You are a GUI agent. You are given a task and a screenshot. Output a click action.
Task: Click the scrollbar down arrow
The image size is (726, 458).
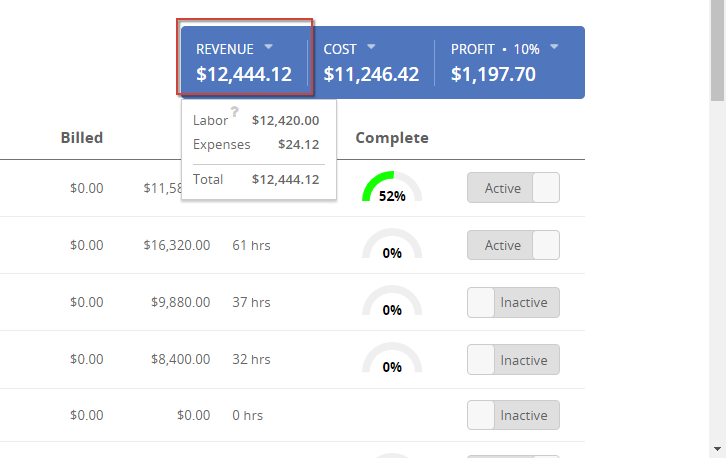tap(717, 449)
